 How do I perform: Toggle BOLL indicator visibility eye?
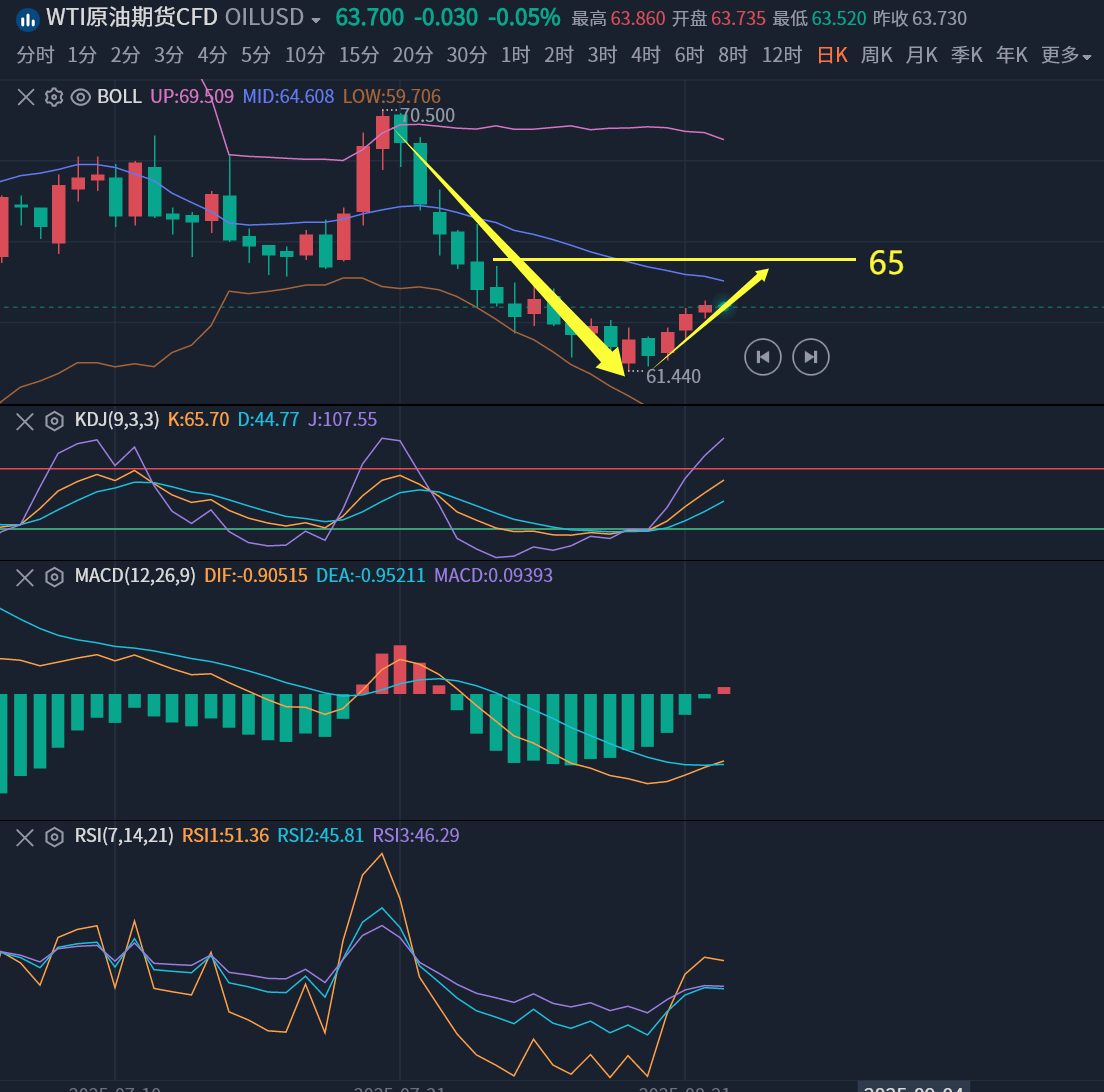tap(81, 97)
